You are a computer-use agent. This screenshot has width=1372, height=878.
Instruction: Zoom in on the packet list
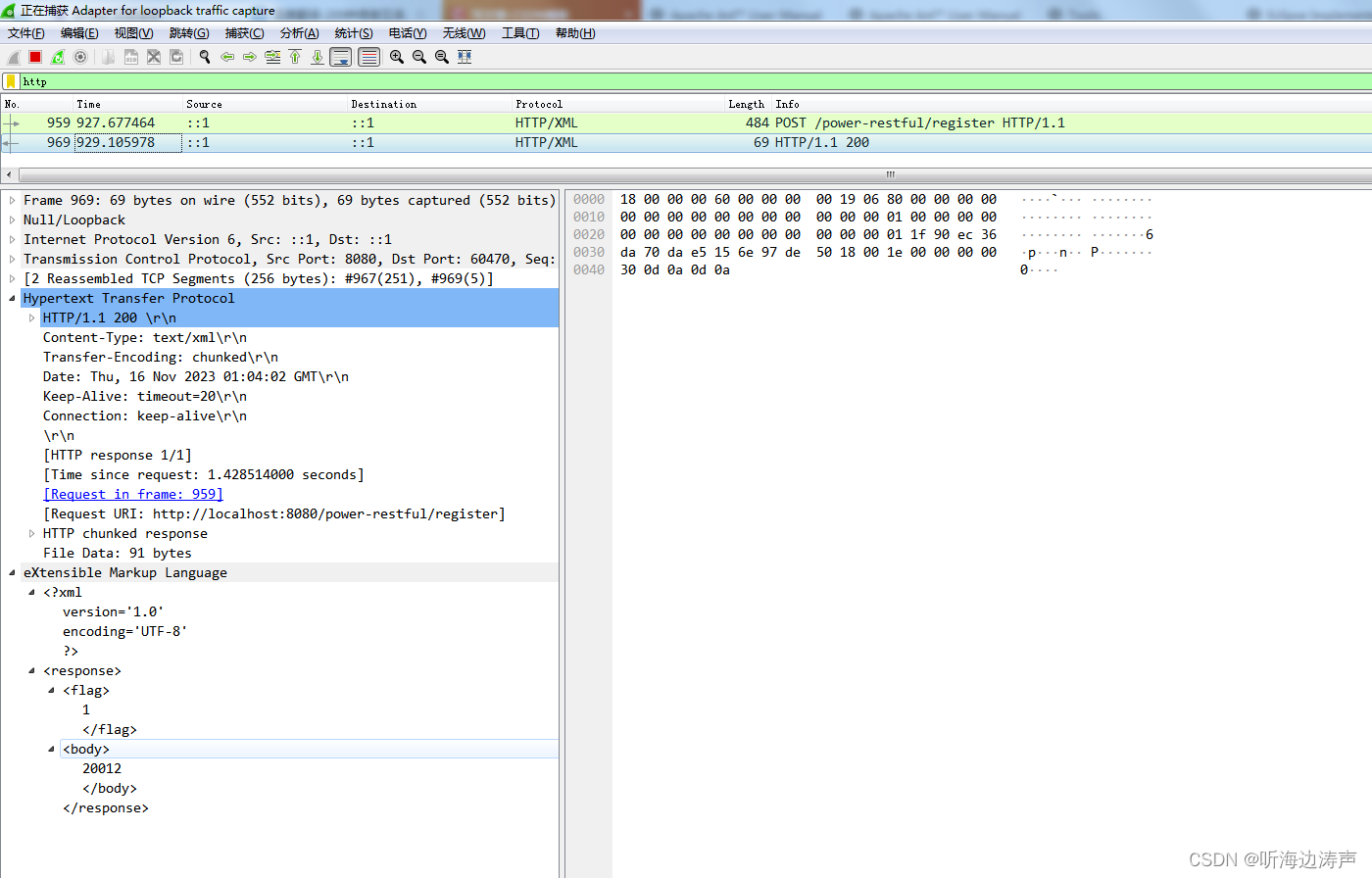click(x=396, y=56)
